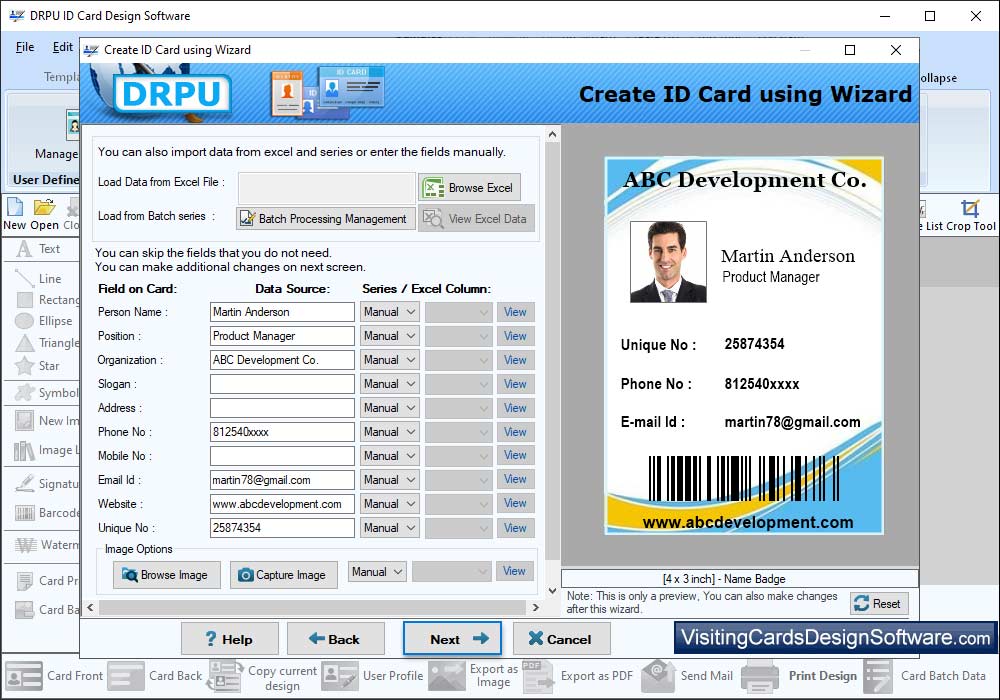Screen dimensions: 1000x700
Task: Open Slogan data source dropdown
Action: pos(390,384)
